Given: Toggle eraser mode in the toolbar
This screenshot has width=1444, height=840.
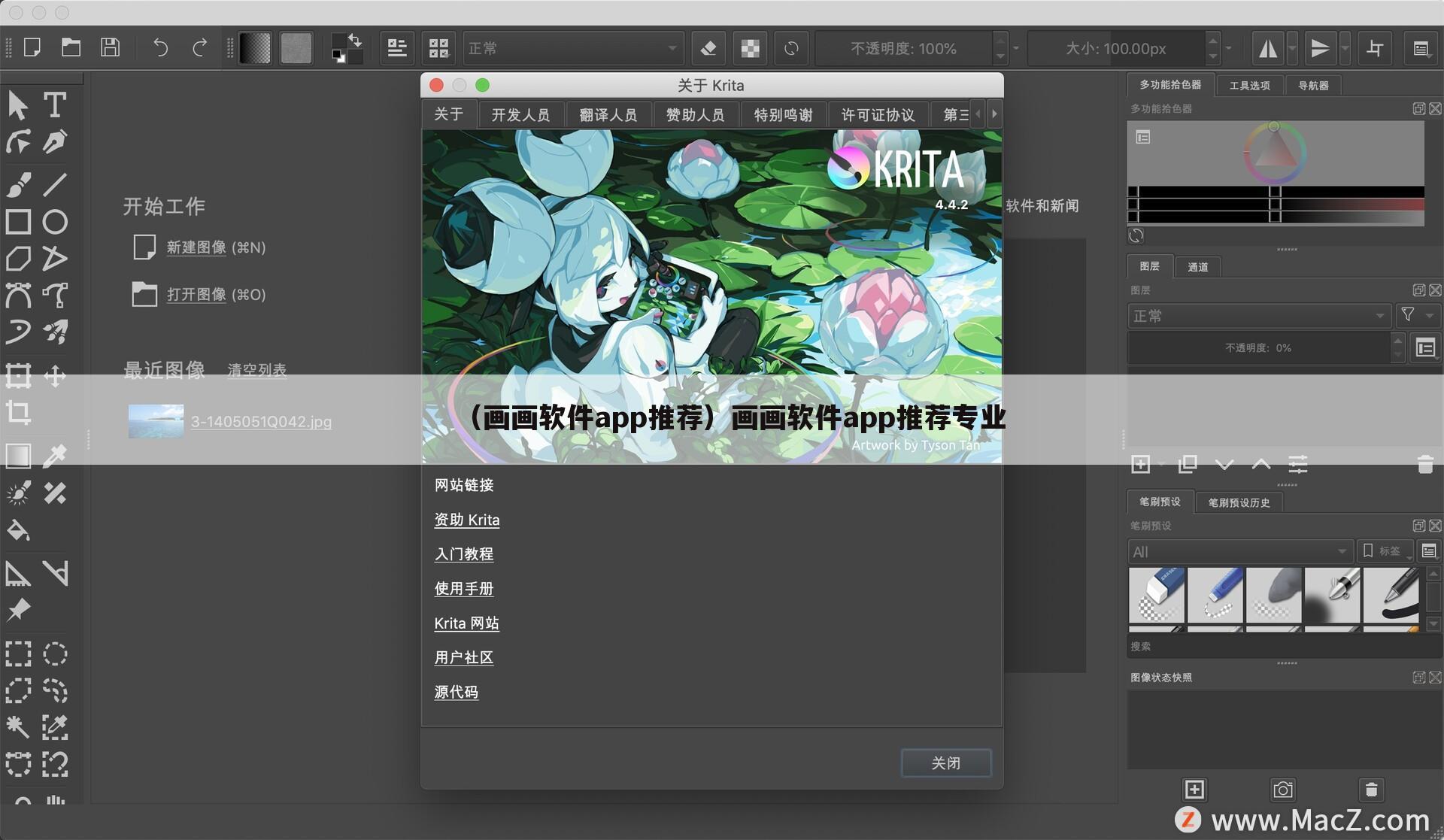Looking at the screenshot, I should 708,48.
